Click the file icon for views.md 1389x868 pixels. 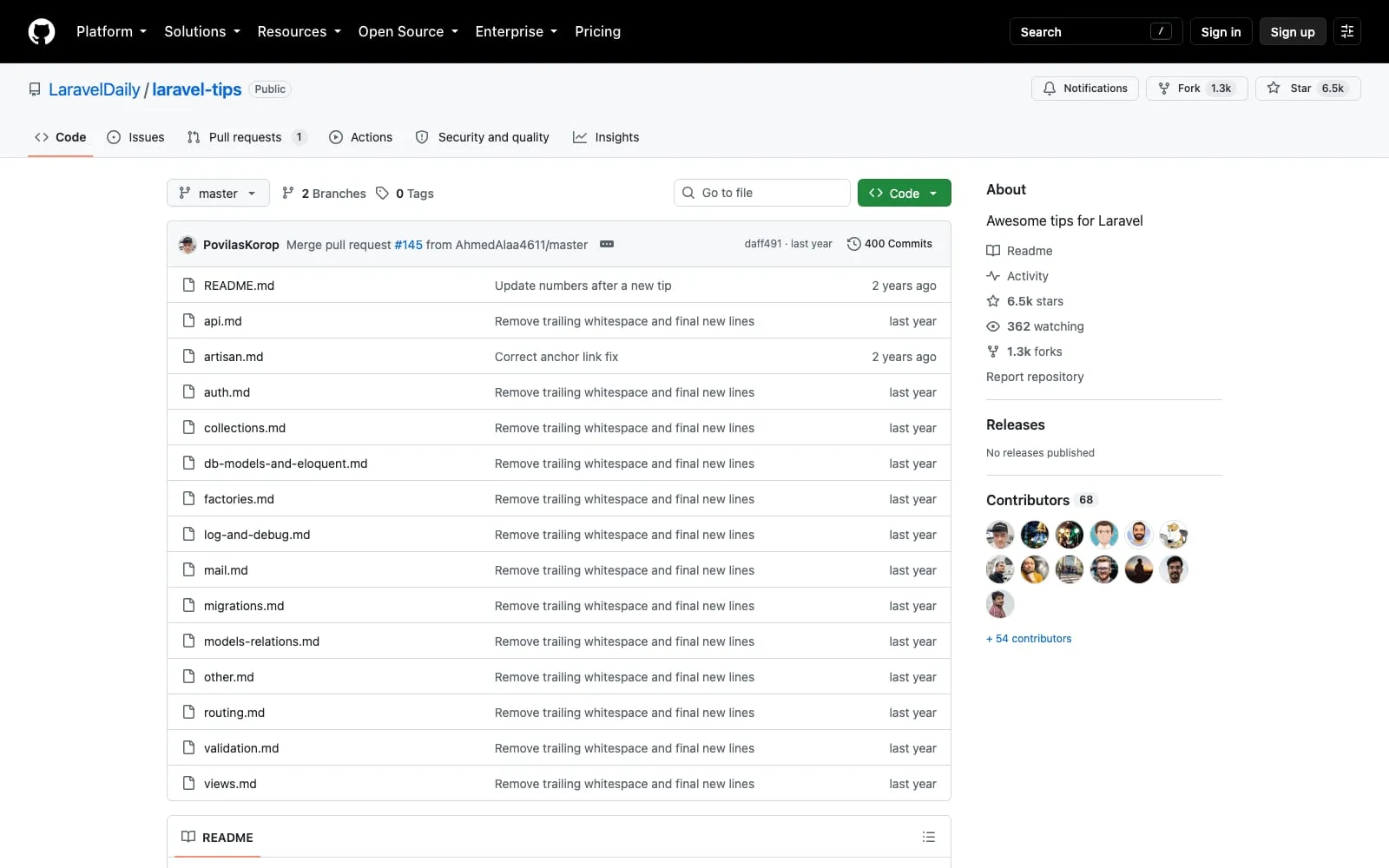point(188,783)
